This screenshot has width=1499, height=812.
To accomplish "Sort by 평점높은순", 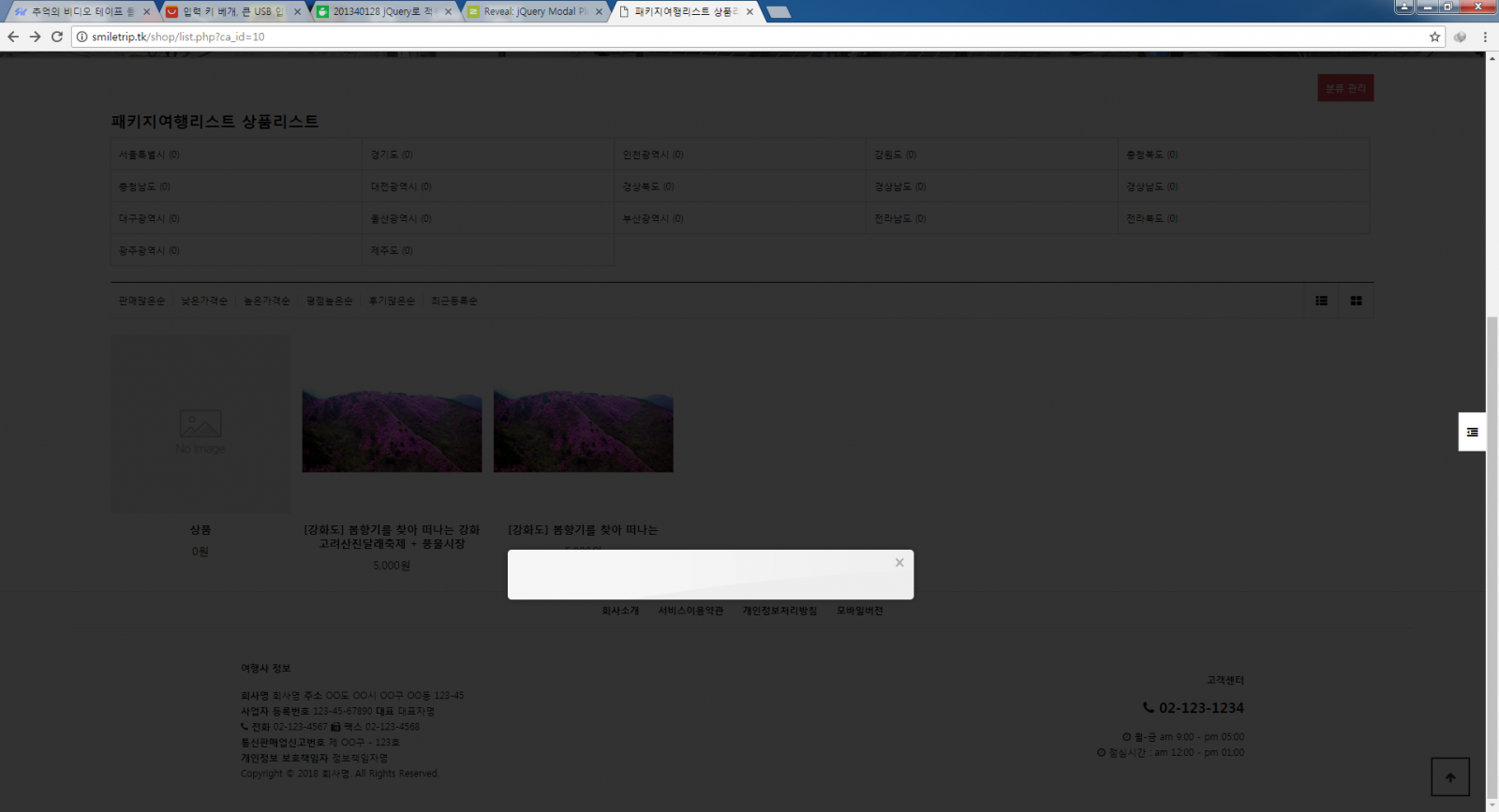I will (330, 301).
